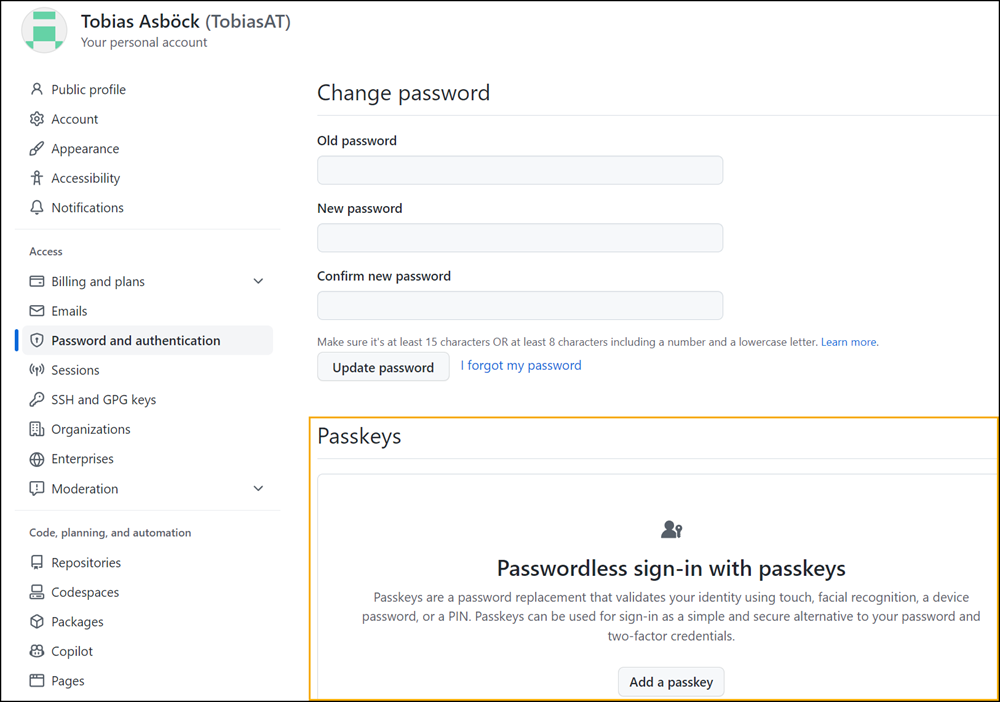Open Accessibility settings via its icon

click(x=35, y=178)
